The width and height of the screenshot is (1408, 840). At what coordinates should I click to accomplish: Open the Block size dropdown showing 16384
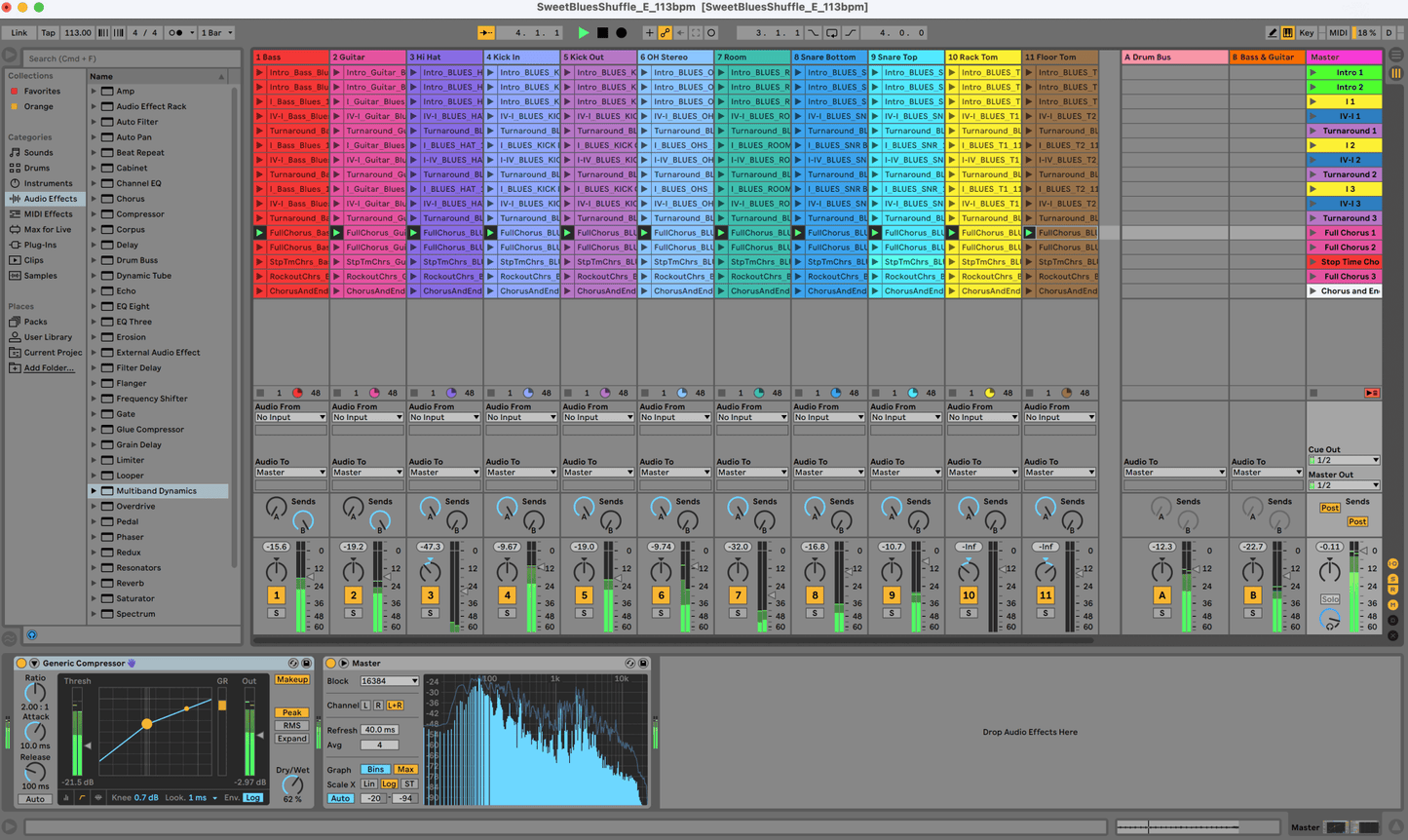click(389, 681)
